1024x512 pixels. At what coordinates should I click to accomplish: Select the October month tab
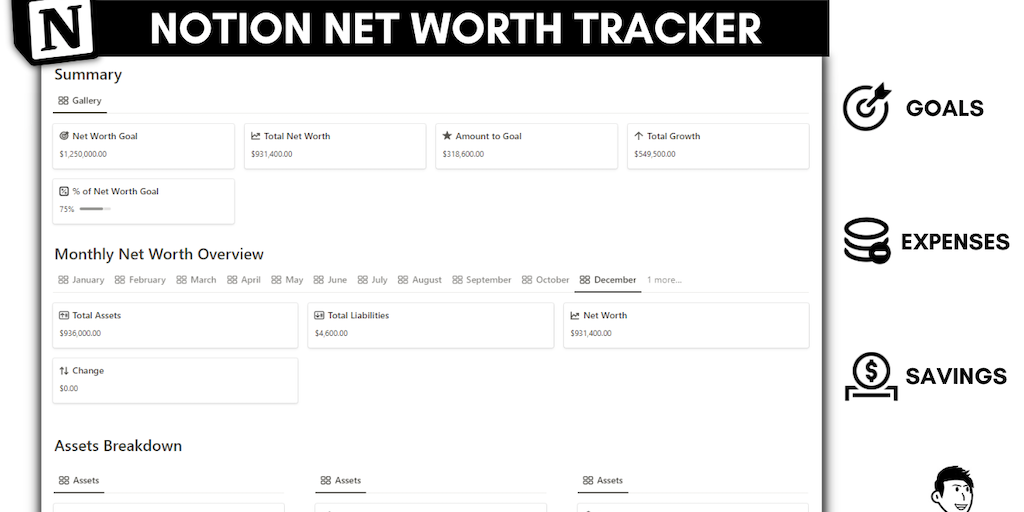pyautogui.click(x=545, y=280)
